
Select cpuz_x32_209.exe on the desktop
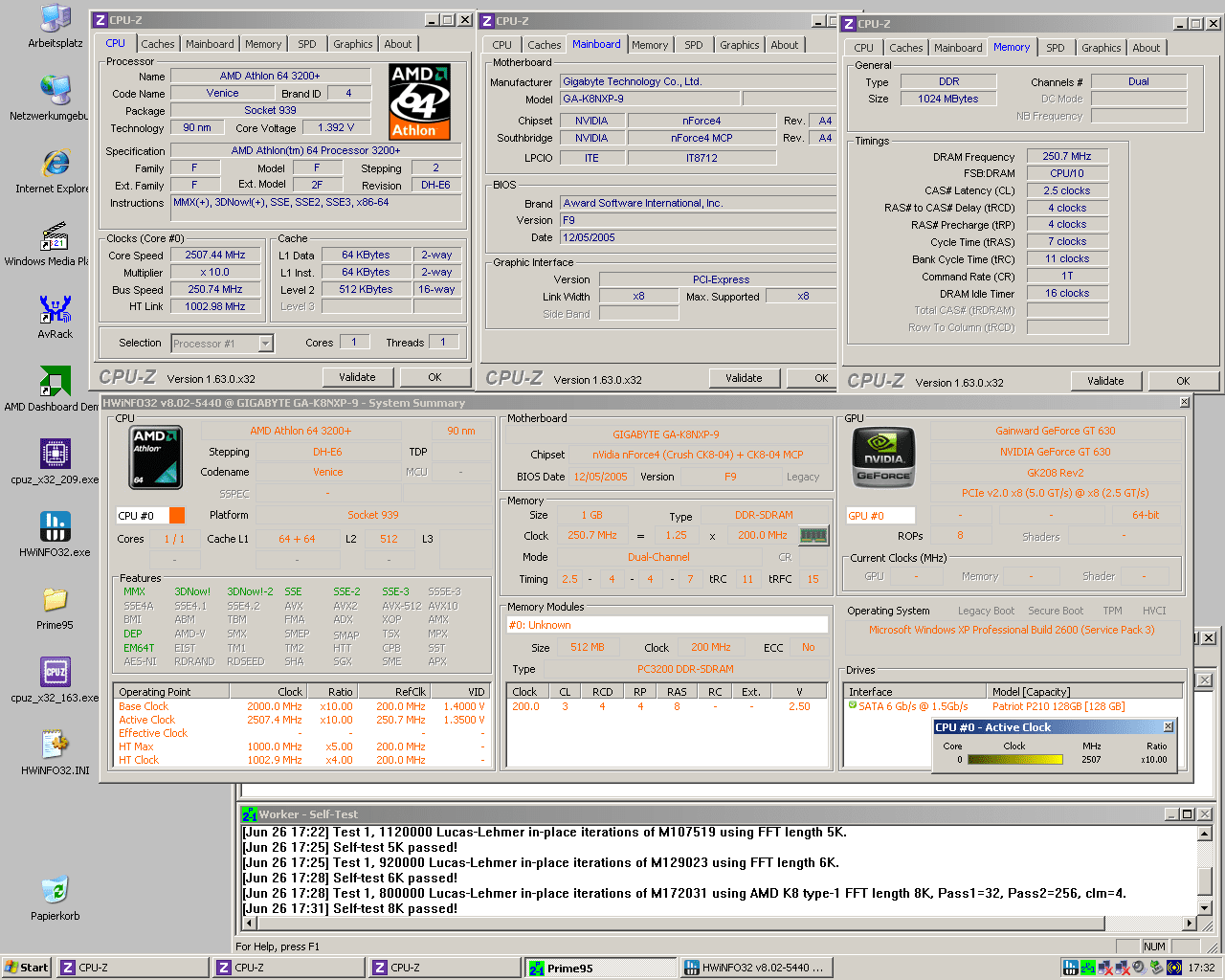pos(55,463)
